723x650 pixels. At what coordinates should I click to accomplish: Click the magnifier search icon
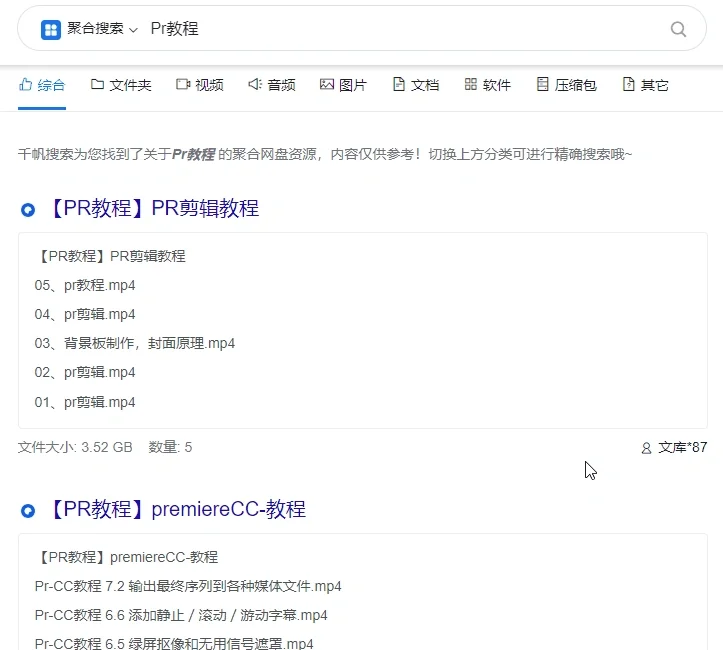pyautogui.click(x=678, y=29)
